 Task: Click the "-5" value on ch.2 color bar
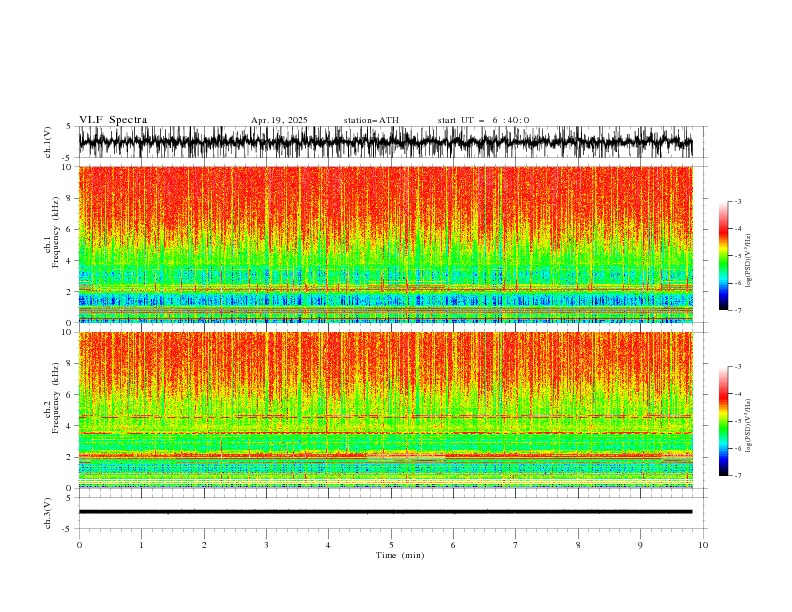tap(737, 421)
